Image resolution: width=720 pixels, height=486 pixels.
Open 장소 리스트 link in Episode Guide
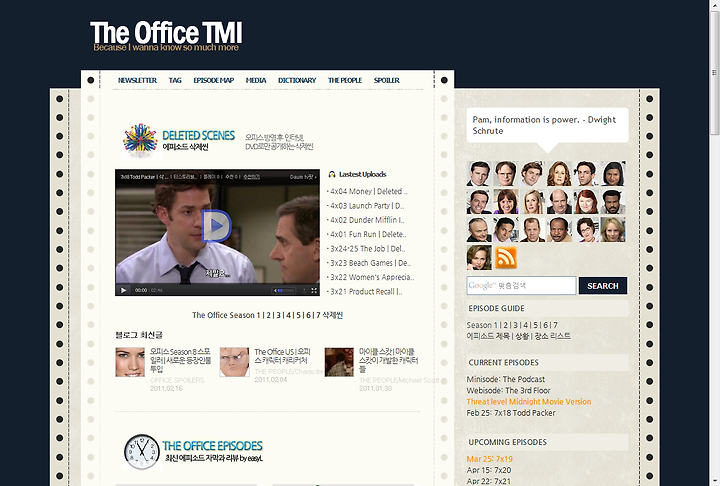click(552, 336)
